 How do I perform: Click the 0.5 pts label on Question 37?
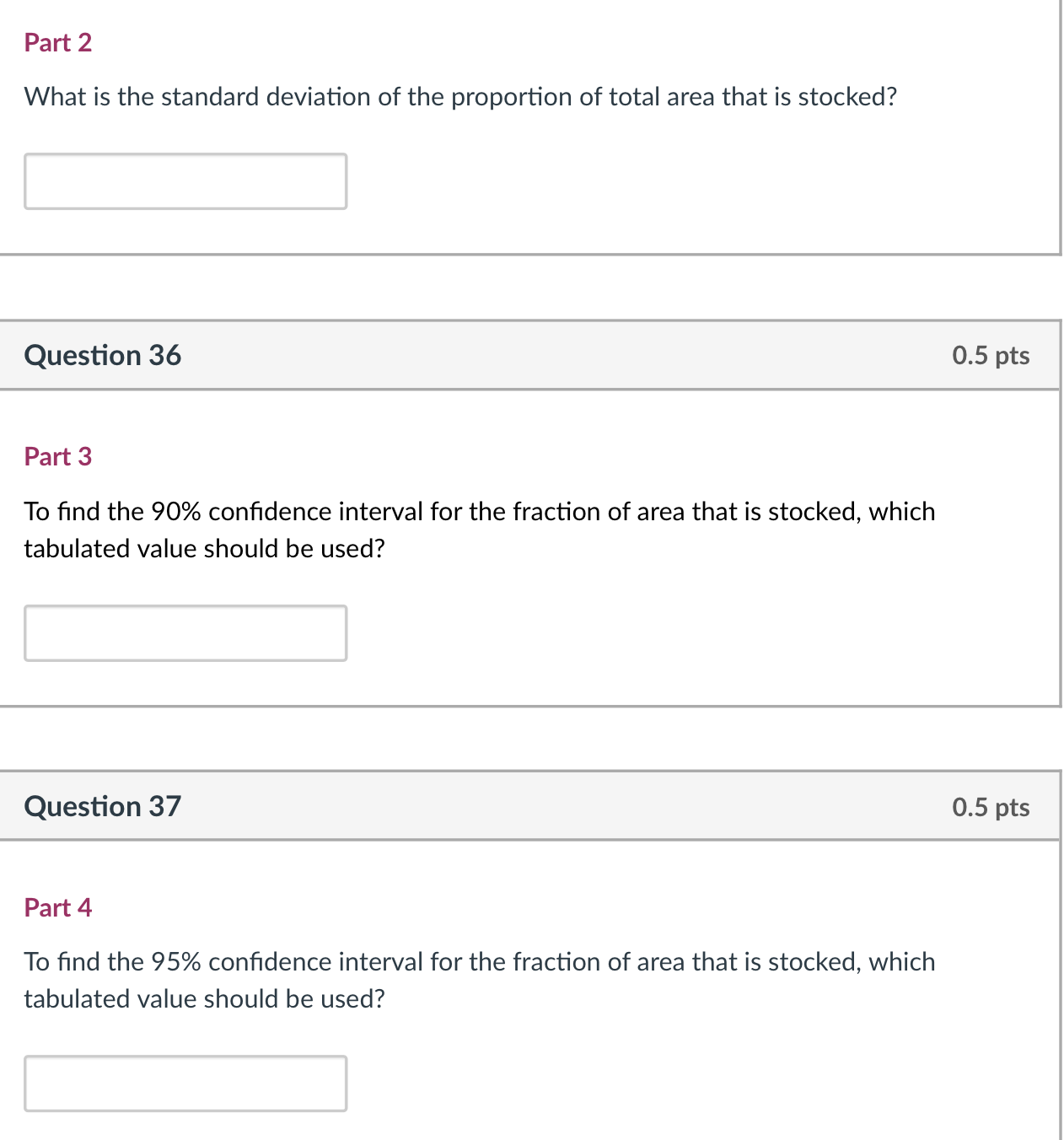[x=991, y=806]
